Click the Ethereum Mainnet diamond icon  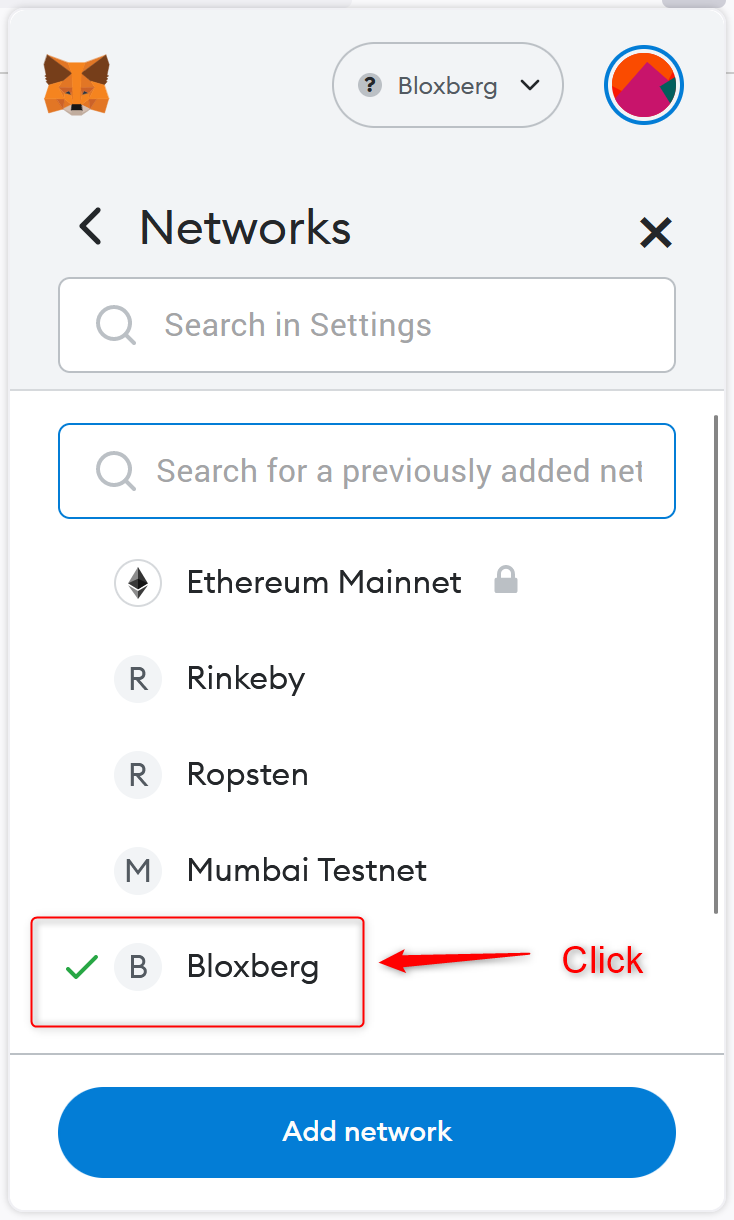(x=138, y=583)
